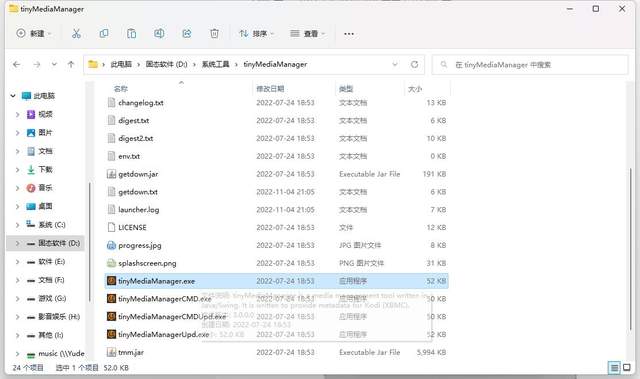Click the Paste clipboard icon
The height and width of the screenshot is (379, 640).
point(131,33)
